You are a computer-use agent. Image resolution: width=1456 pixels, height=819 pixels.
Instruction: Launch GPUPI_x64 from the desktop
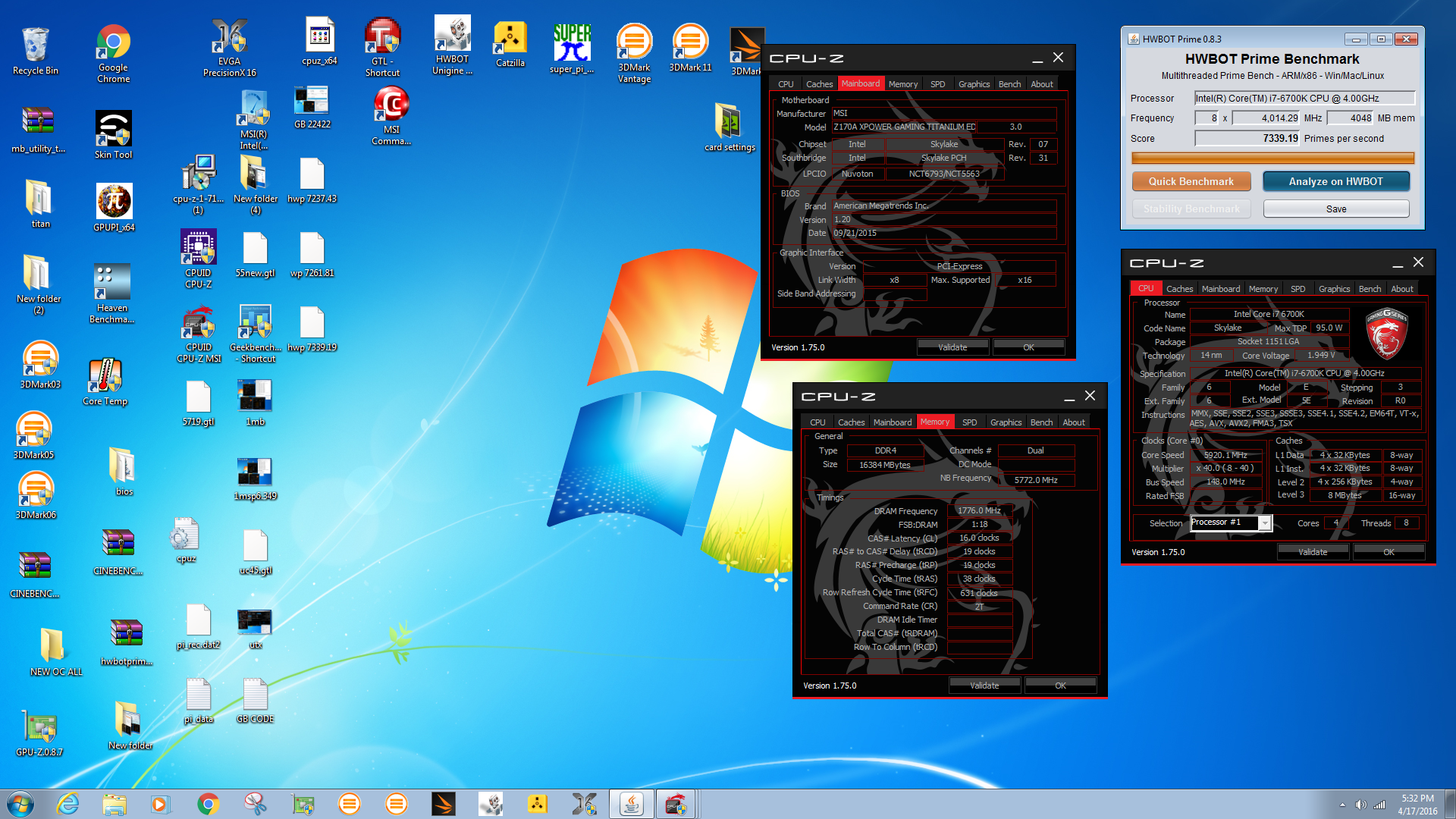point(114,208)
